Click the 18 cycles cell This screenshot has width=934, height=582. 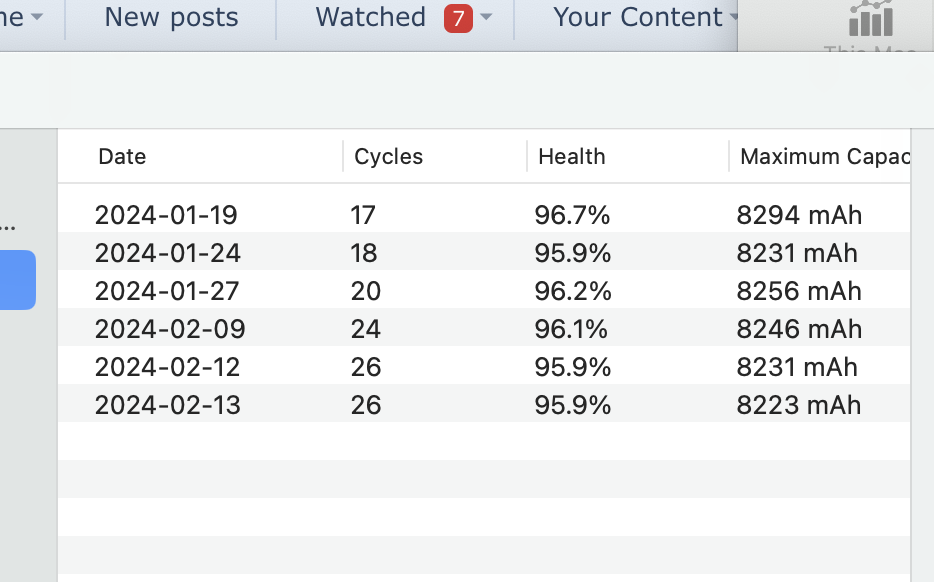pyautogui.click(x=363, y=253)
